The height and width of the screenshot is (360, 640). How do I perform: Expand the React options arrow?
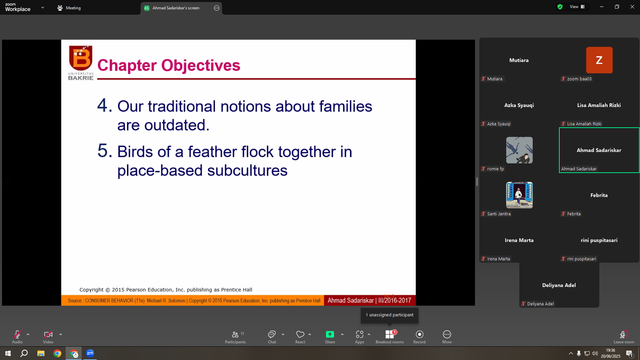[x=310, y=334]
